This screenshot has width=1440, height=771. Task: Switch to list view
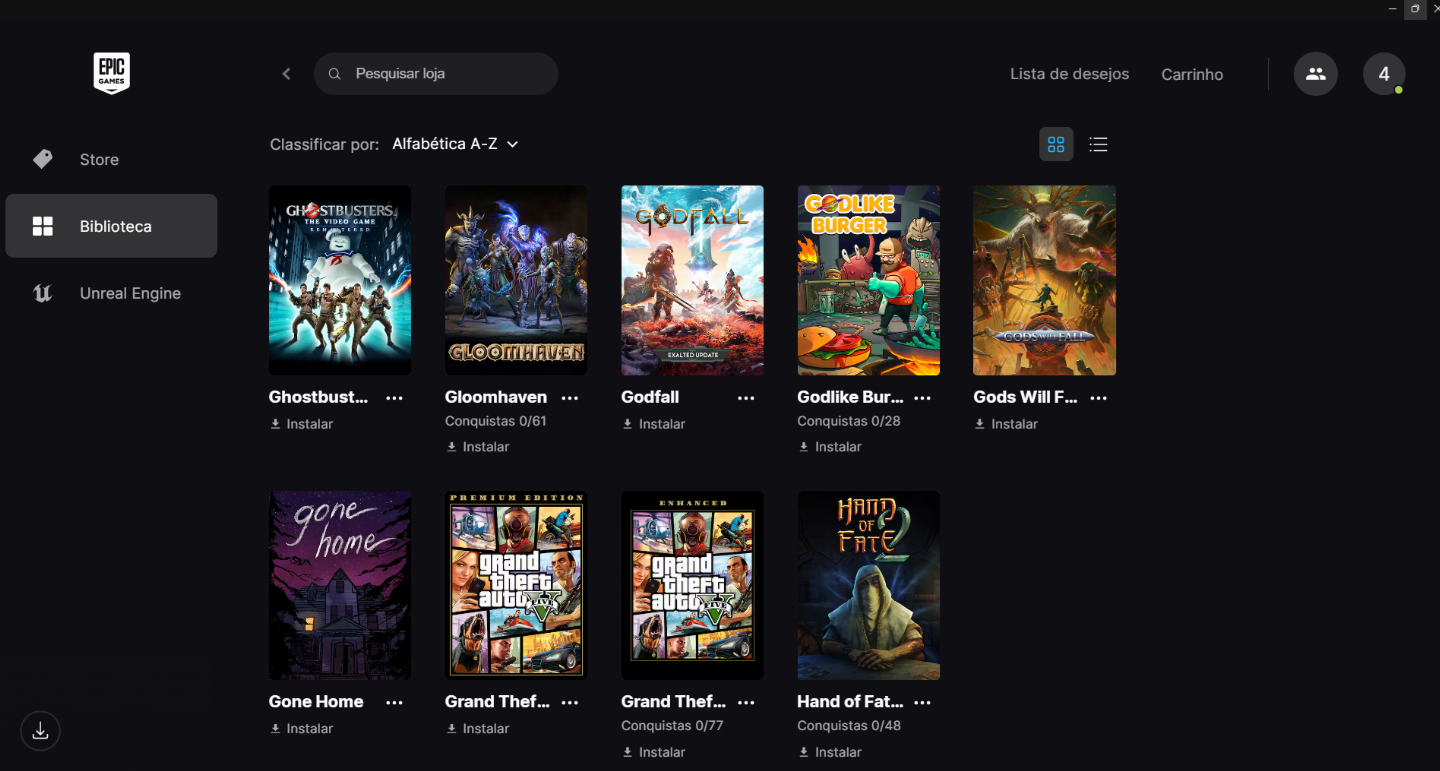click(x=1098, y=144)
